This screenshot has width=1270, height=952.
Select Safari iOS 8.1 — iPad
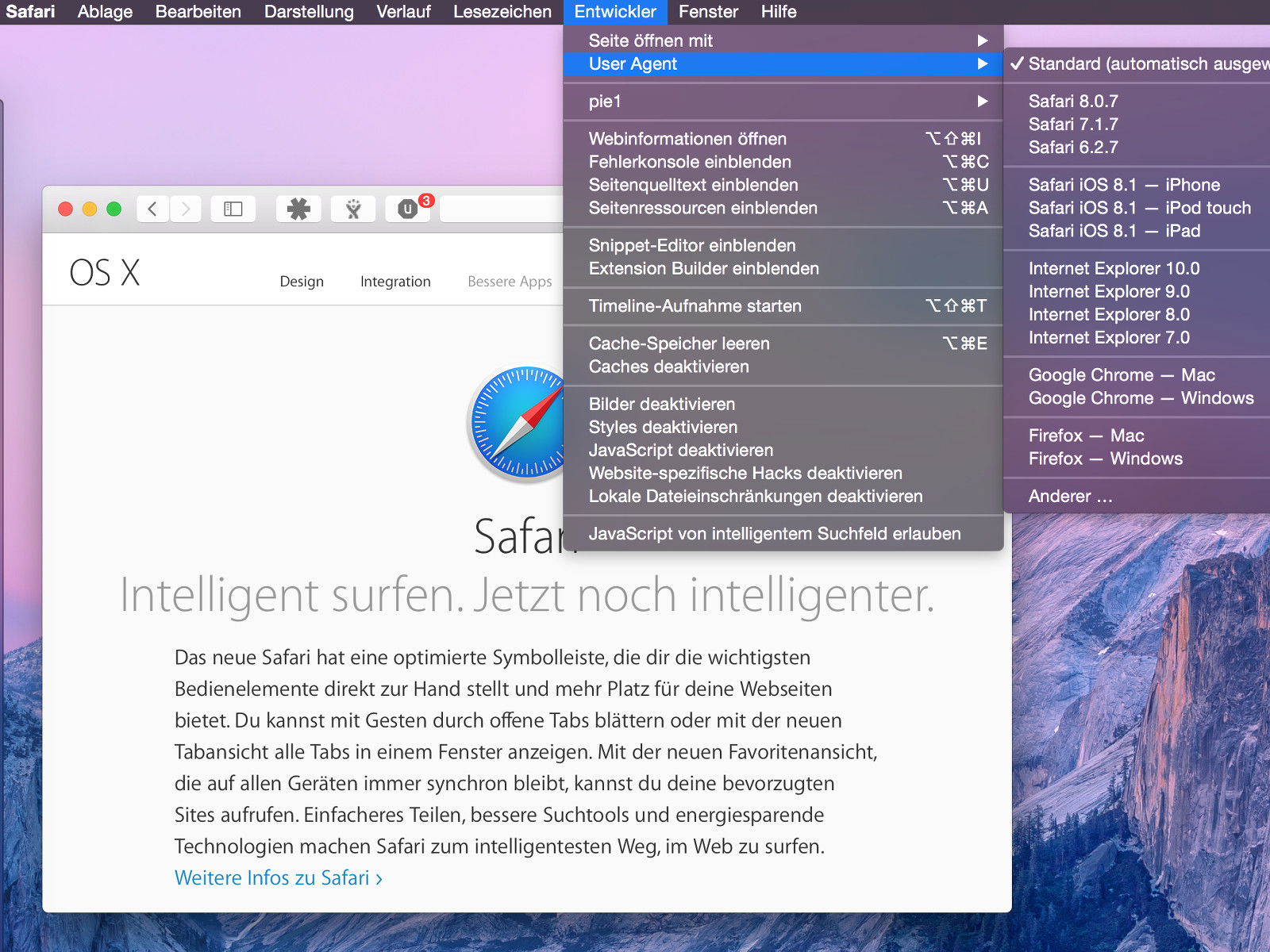click(x=1137, y=231)
